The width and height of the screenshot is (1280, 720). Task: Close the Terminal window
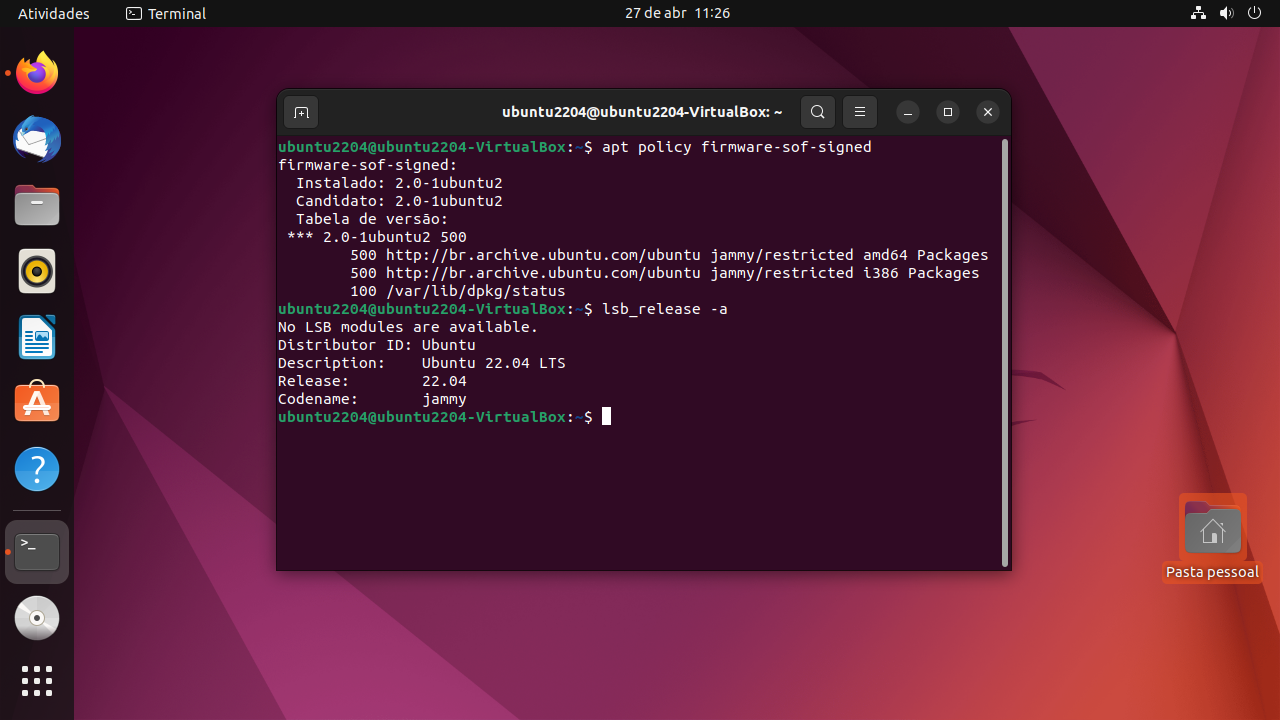[988, 112]
